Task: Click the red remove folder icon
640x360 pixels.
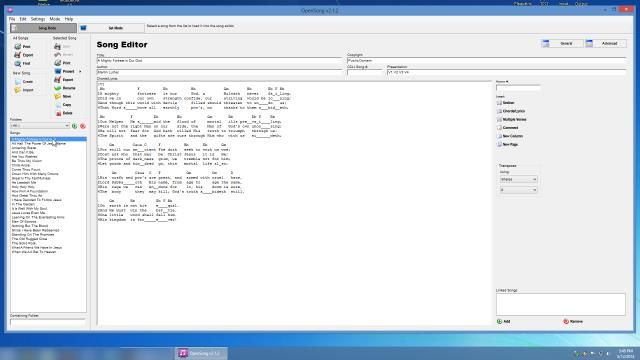Action: click(x=83, y=126)
